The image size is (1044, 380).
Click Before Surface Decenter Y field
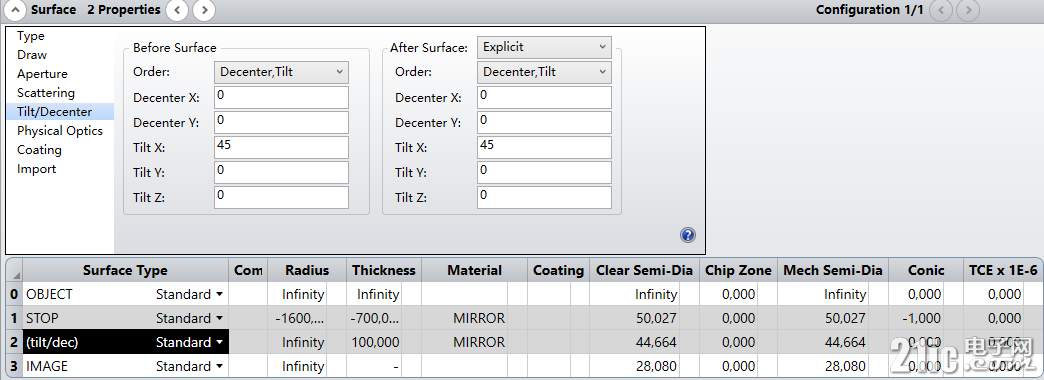click(281, 122)
